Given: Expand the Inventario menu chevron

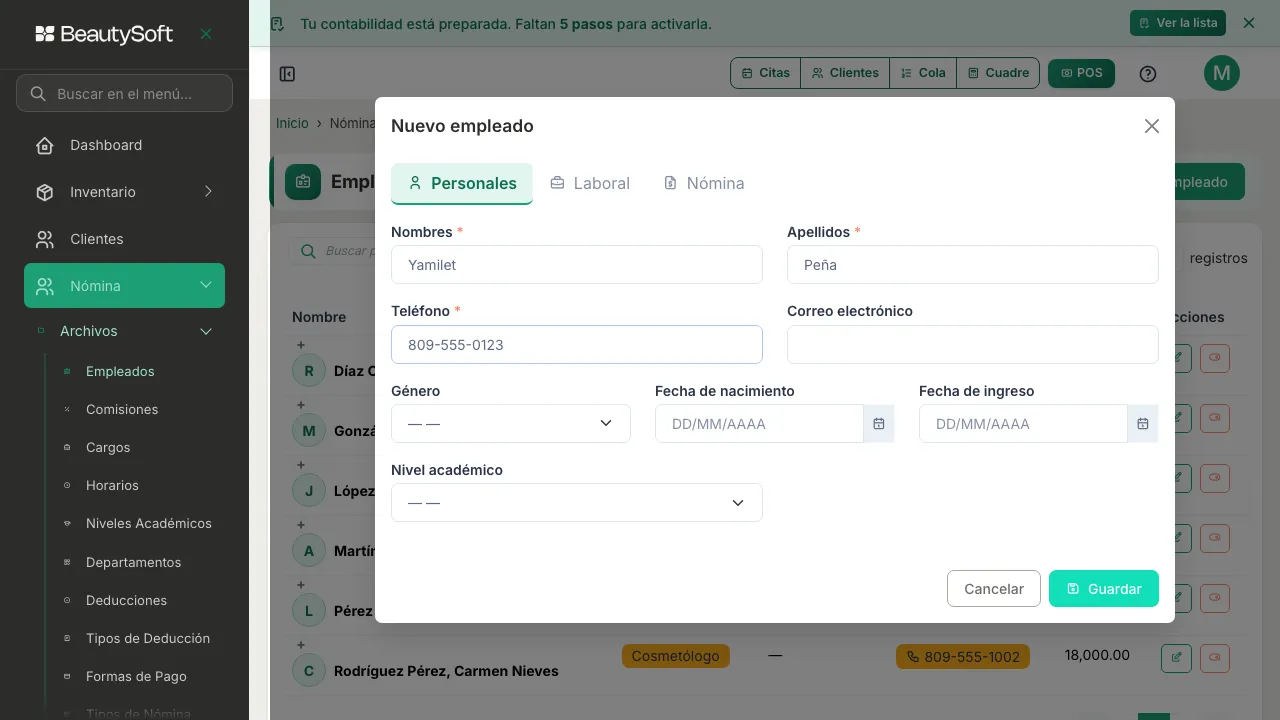Looking at the screenshot, I should pyautogui.click(x=208, y=191).
